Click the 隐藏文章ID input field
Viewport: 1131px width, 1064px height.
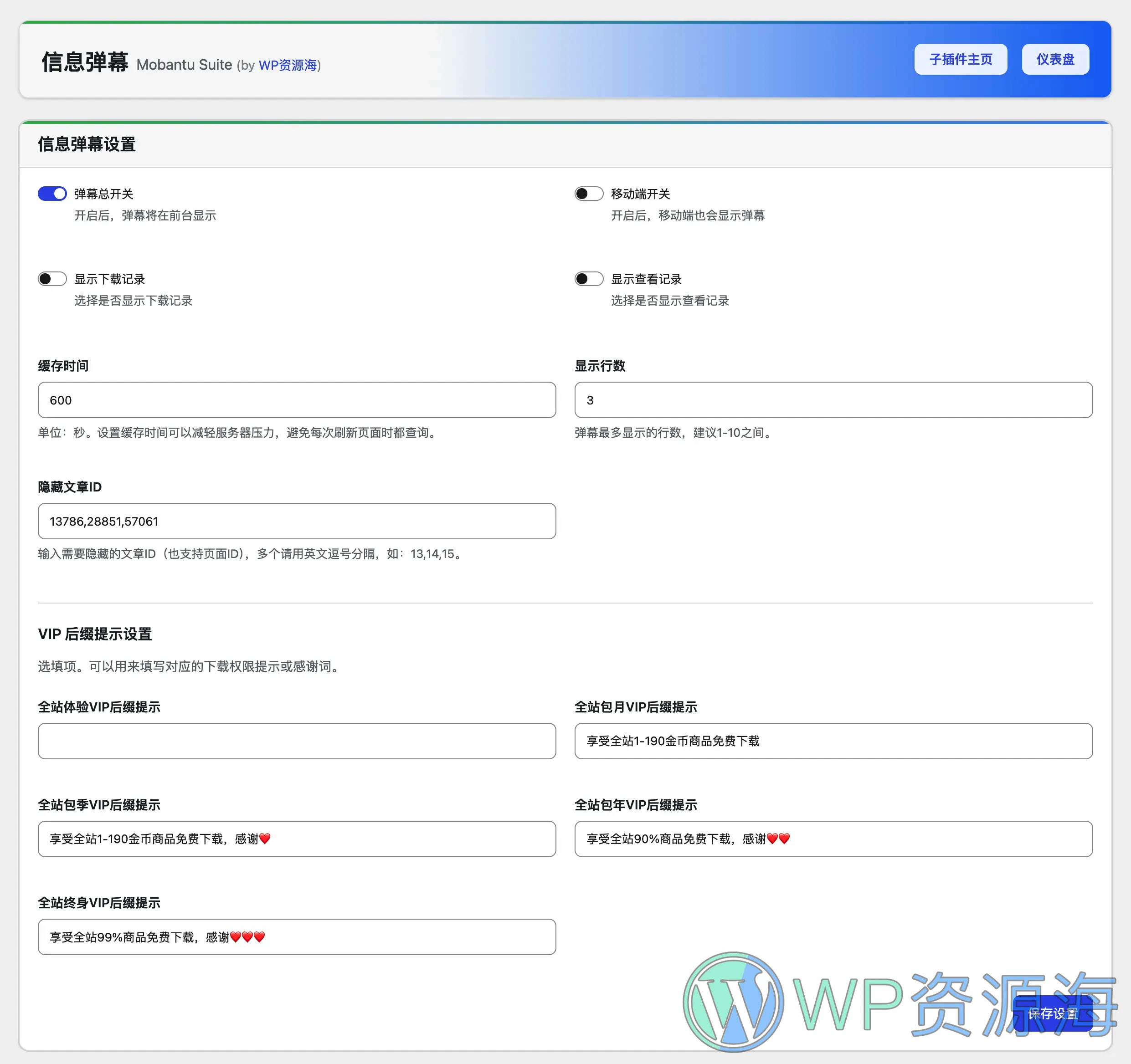tap(296, 521)
